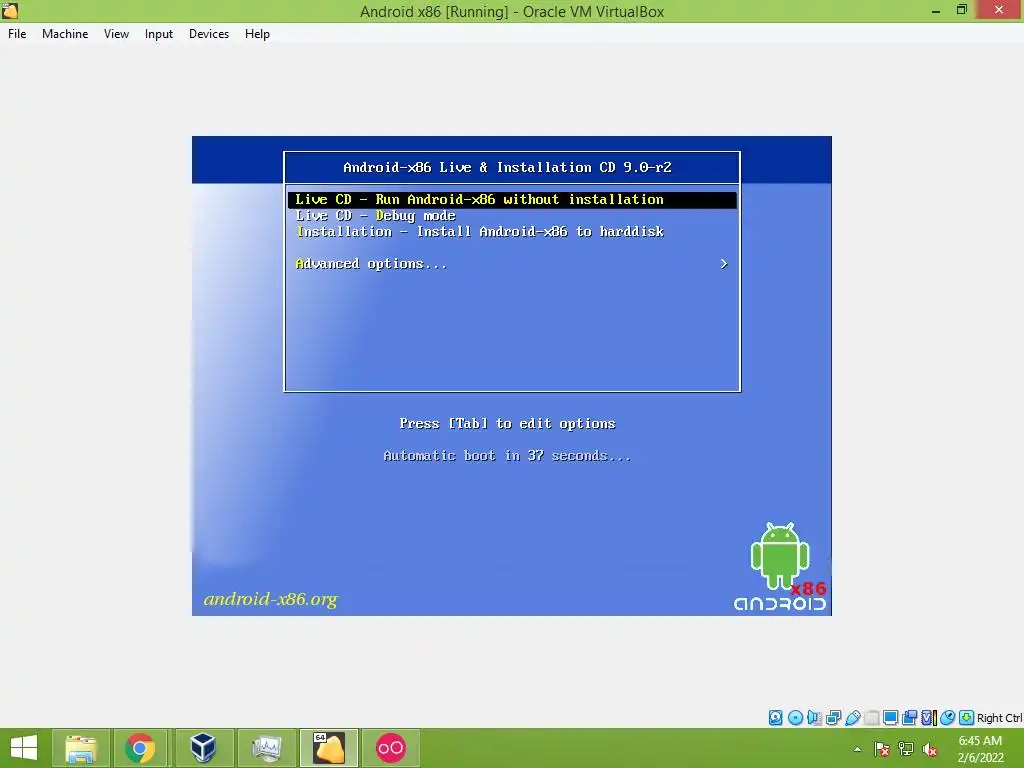Screen dimensions: 1024x768
Task: Open VirtualBox Manager taskbar icon
Action: 202,748
